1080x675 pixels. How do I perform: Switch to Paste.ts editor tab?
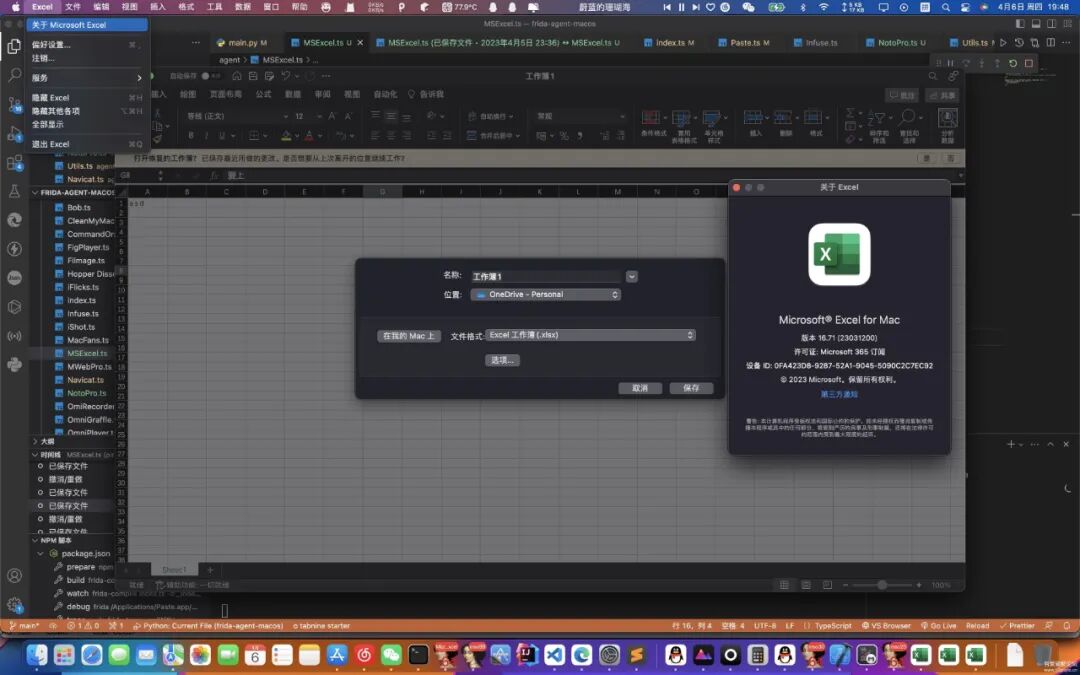744,43
